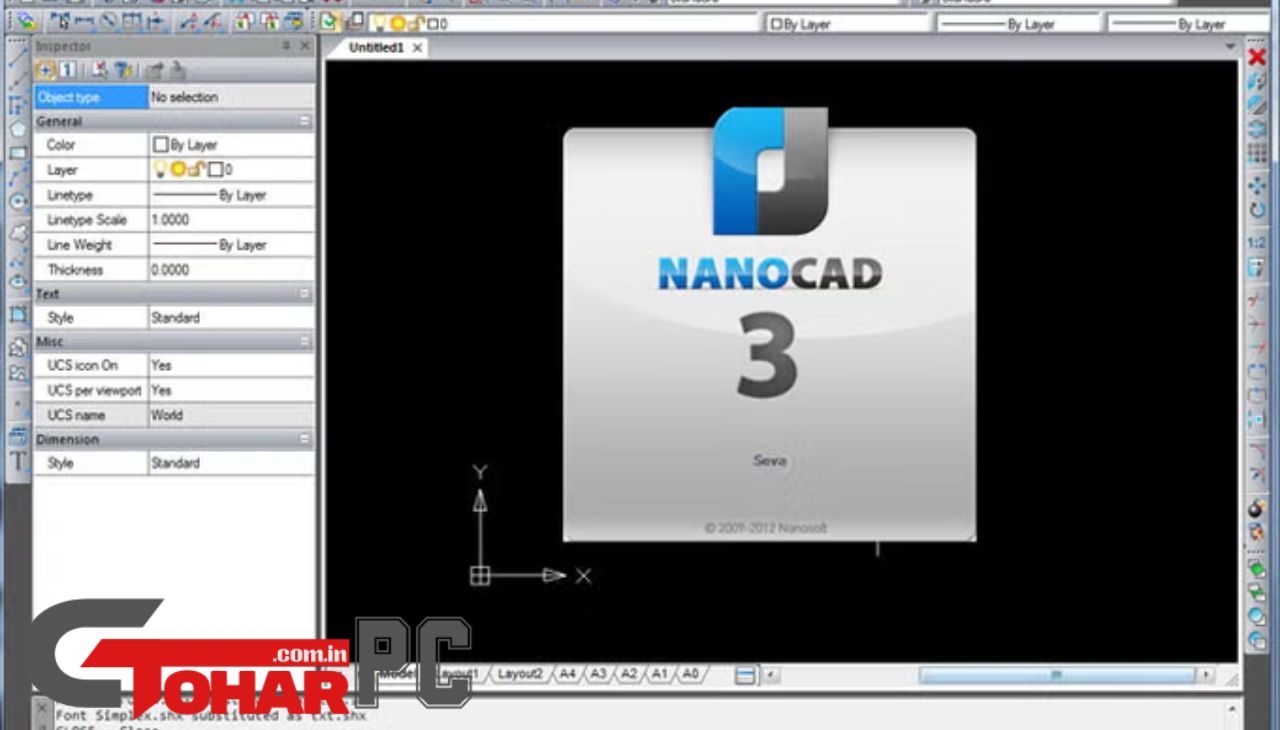
Task: Select the Revision Cloud tool
Action: (17, 233)
